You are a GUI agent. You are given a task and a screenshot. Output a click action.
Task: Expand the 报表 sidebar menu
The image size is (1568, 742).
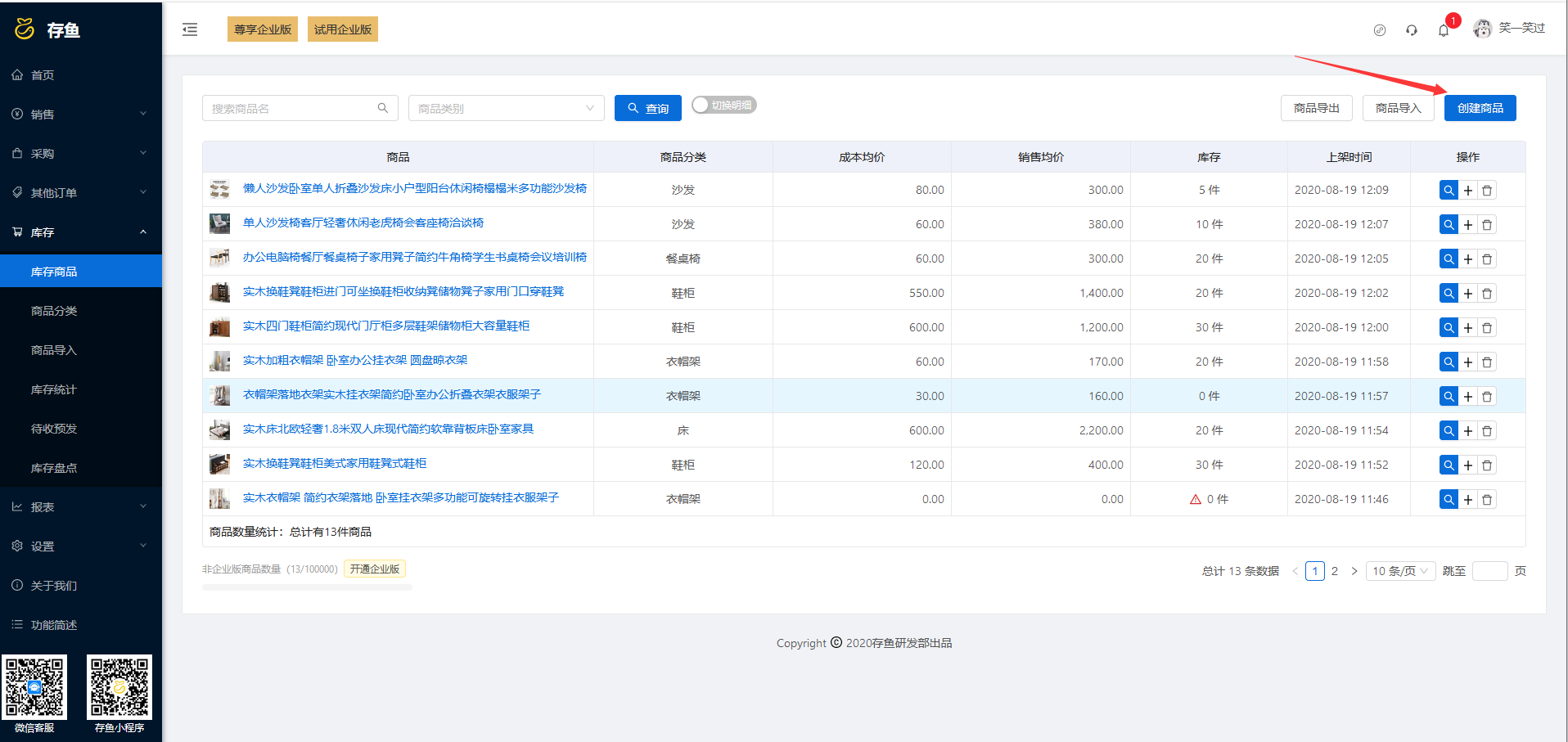(x=81, y=507)
